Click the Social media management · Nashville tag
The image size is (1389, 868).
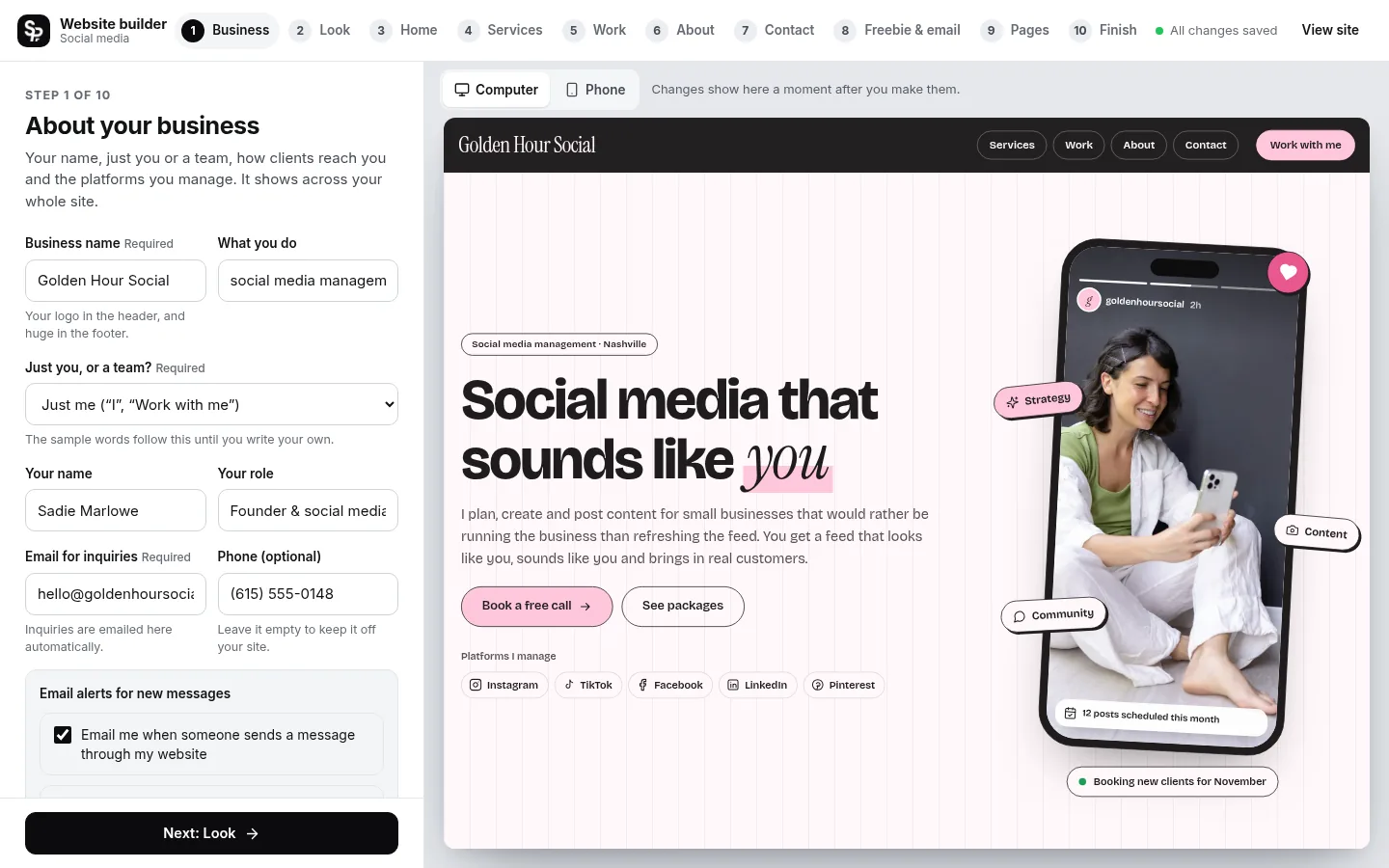tap(559, 344)
